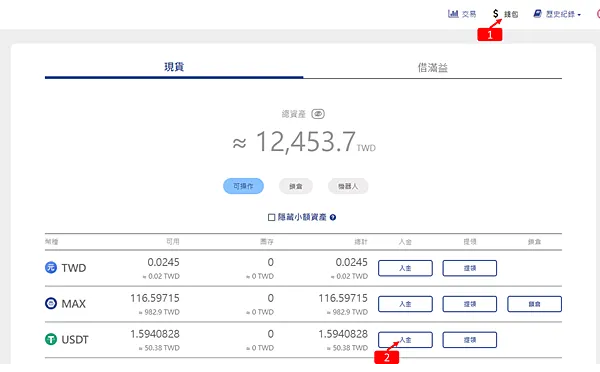
Task: Click 提領 withdraw button for MAX
Action: tap(470, 304)
